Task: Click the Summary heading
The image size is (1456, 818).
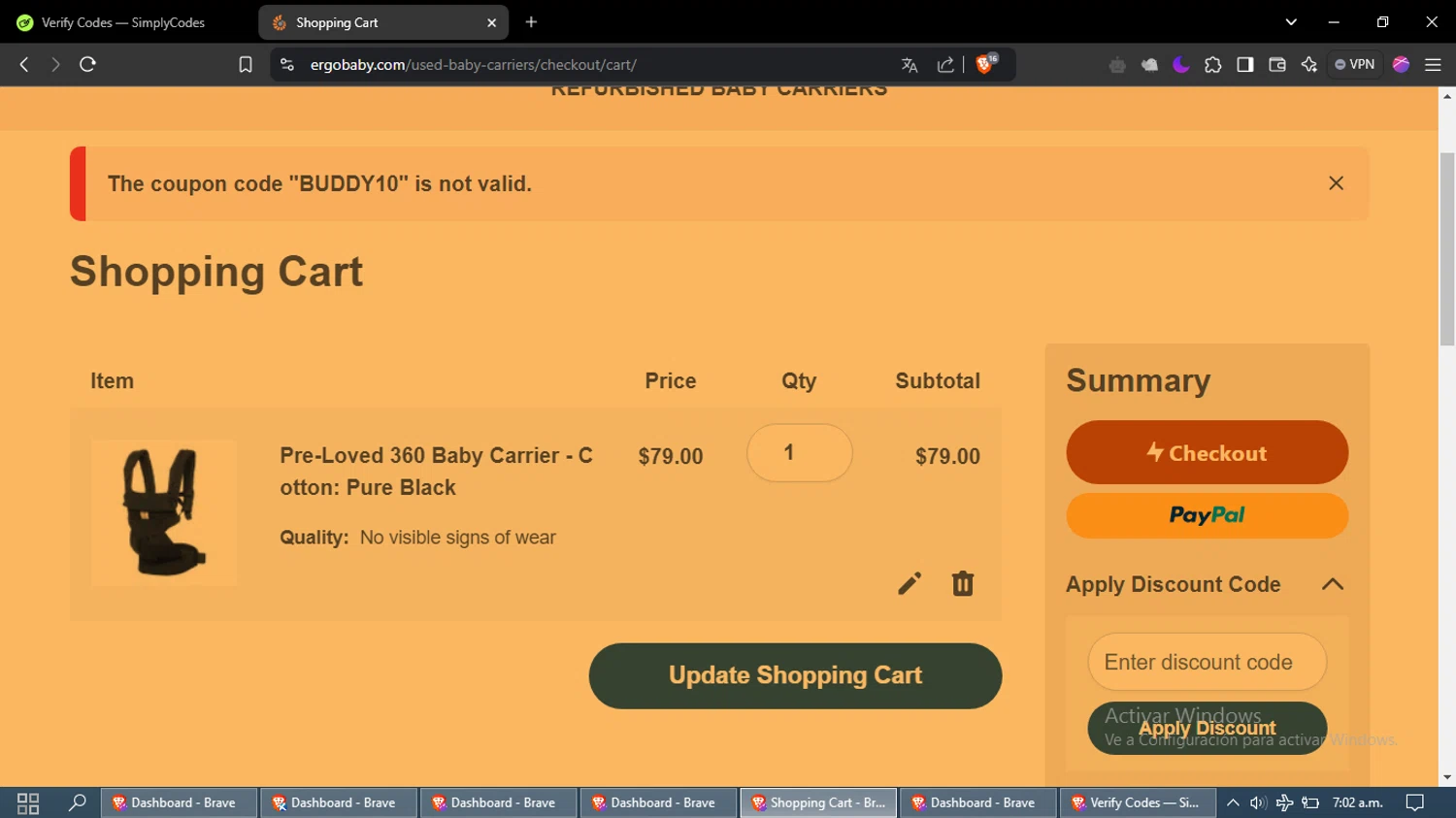Action: click(x=1139, y=380)
